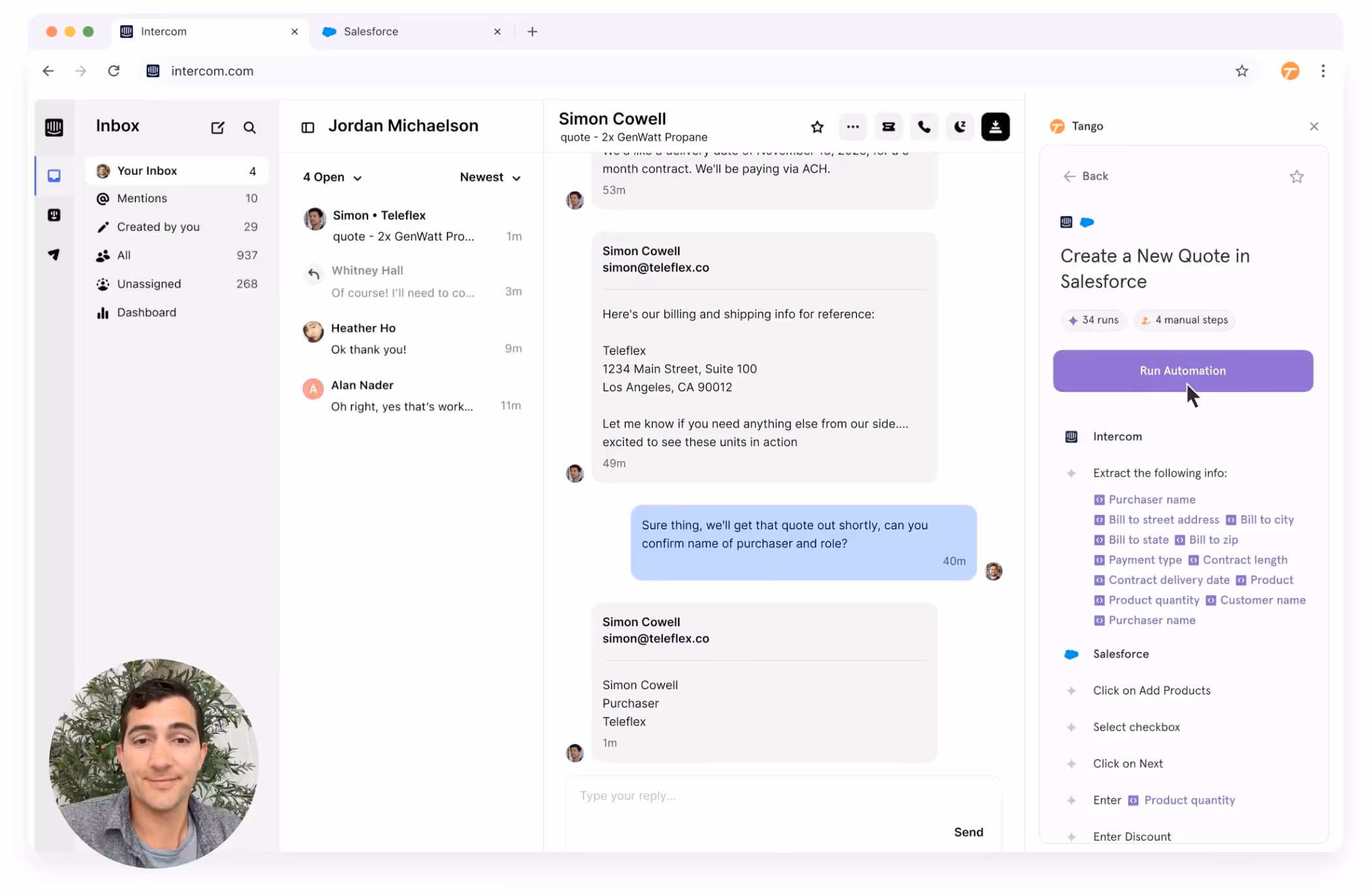Star the Simon Cowell conversation
1372x896 pixels.
(817, 127)
